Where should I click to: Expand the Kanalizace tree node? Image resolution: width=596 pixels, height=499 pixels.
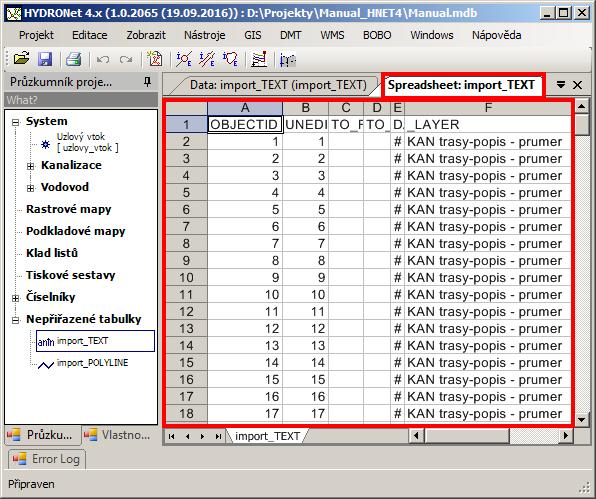point(31,166)
